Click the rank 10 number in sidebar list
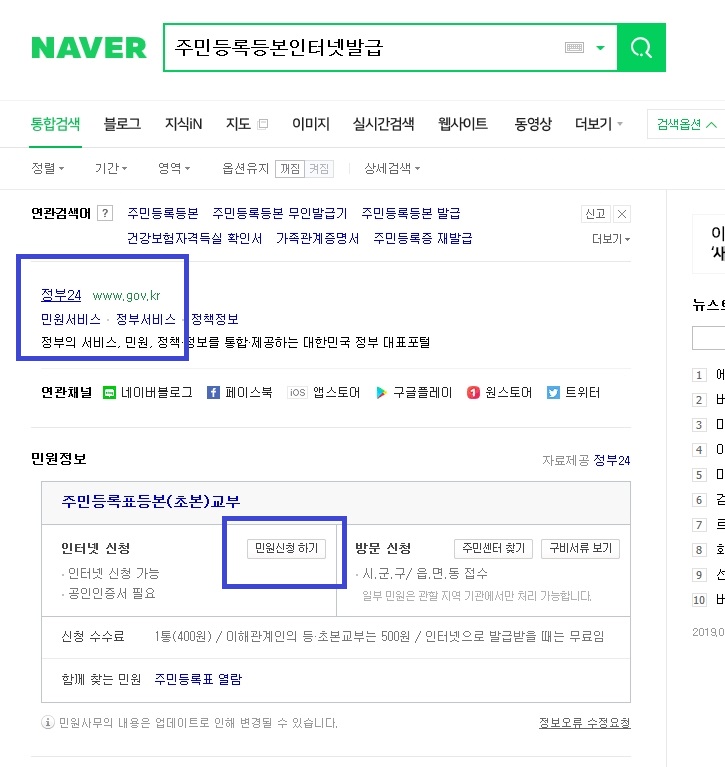 (700, 600)
